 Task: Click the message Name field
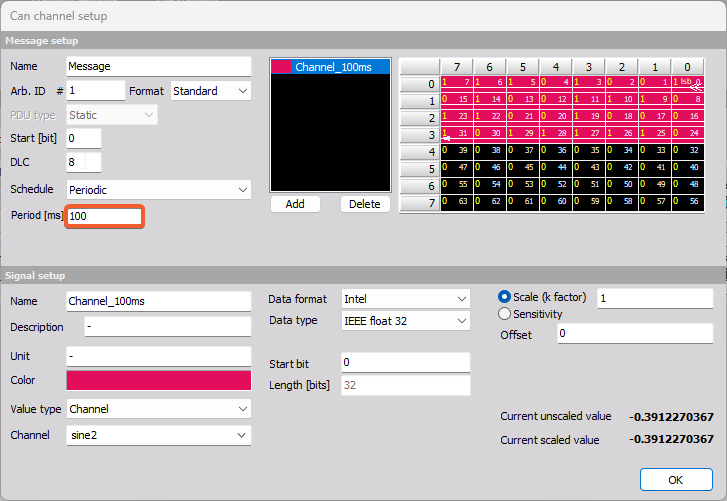pyautogui.click(x=159, y=66)
